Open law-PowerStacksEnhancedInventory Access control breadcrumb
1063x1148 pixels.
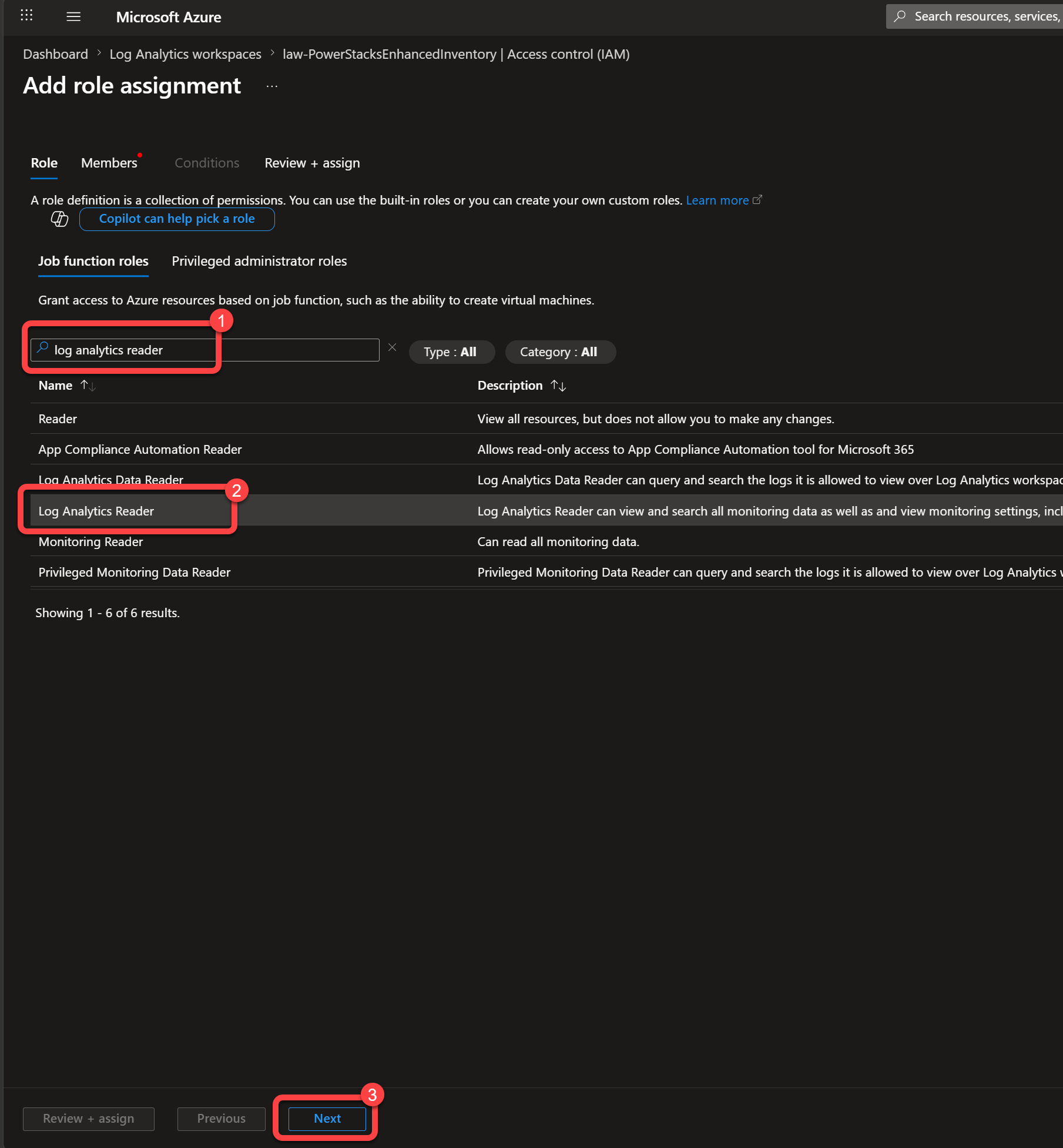point(456,54)
